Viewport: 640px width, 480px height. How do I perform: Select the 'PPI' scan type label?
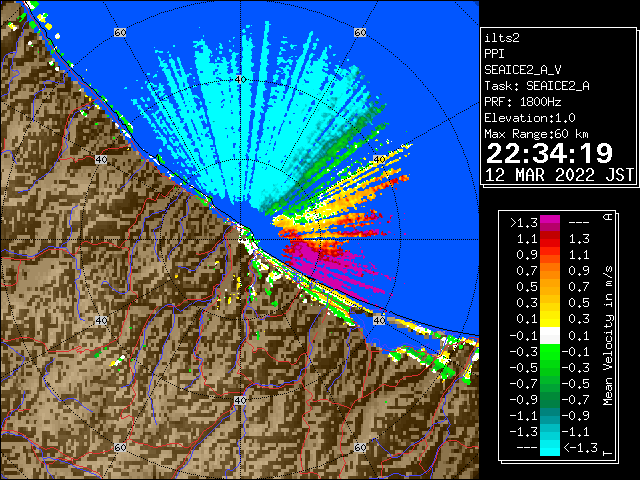[494, 54]
